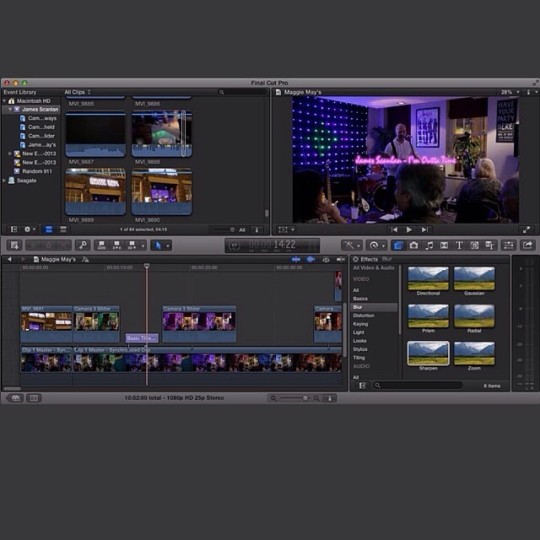
Task: Click the Insert clip edit icon
Action: 117,245
